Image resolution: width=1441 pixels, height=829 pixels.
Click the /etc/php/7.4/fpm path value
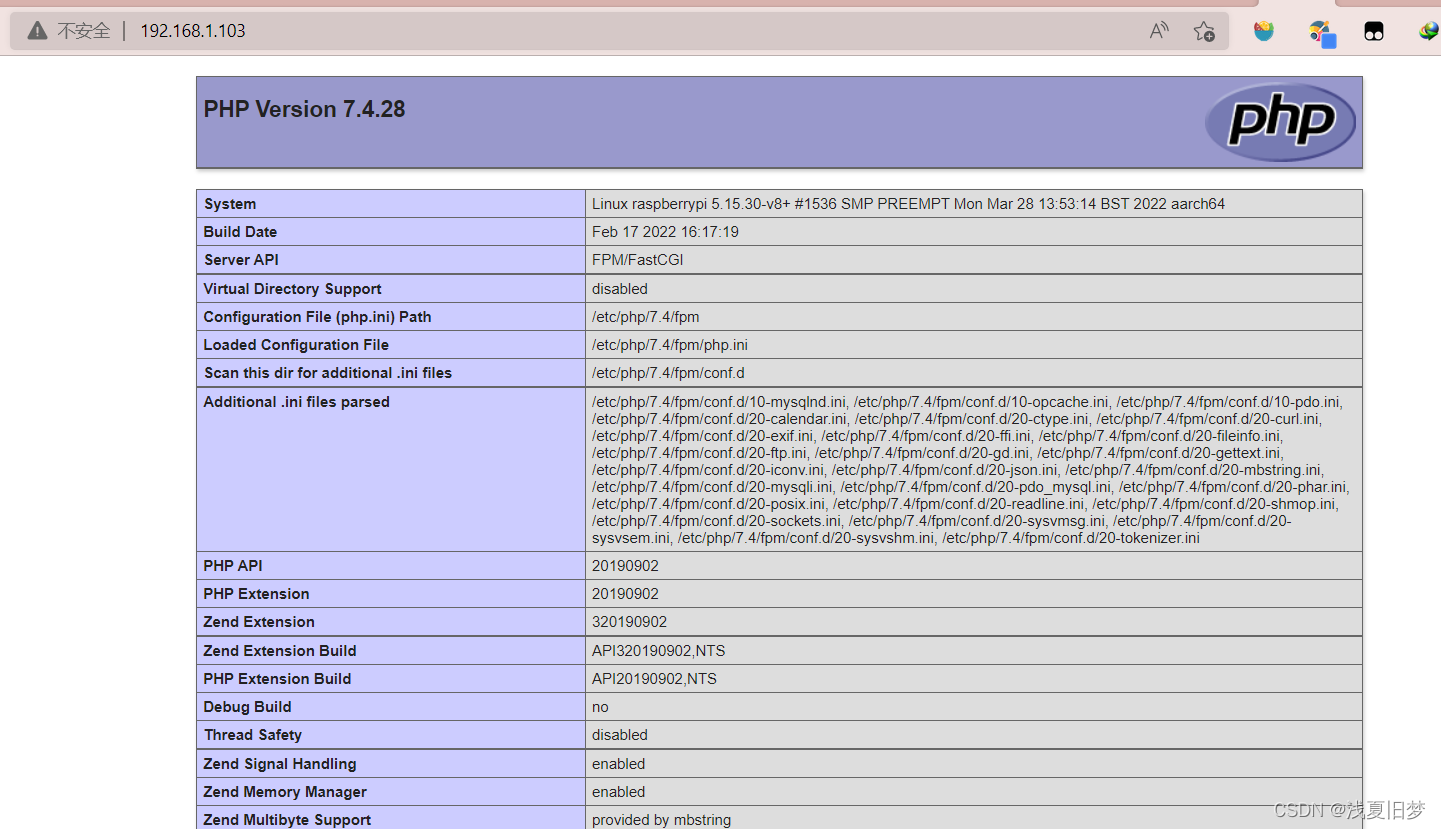(646, 317)
